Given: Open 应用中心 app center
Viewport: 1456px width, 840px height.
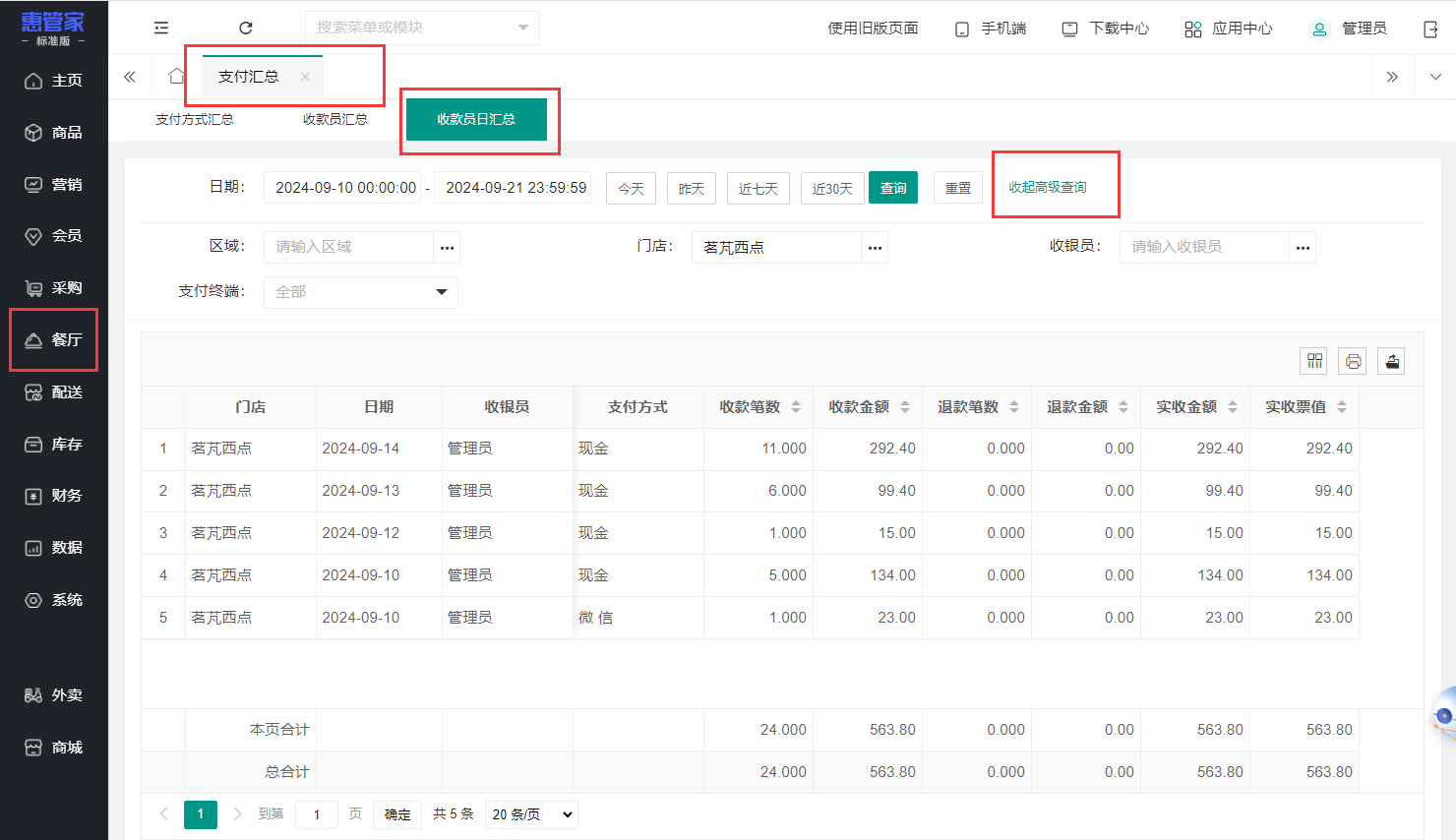Looking at the screenshot, I should pyautogui.click(x=1228, y=29).
